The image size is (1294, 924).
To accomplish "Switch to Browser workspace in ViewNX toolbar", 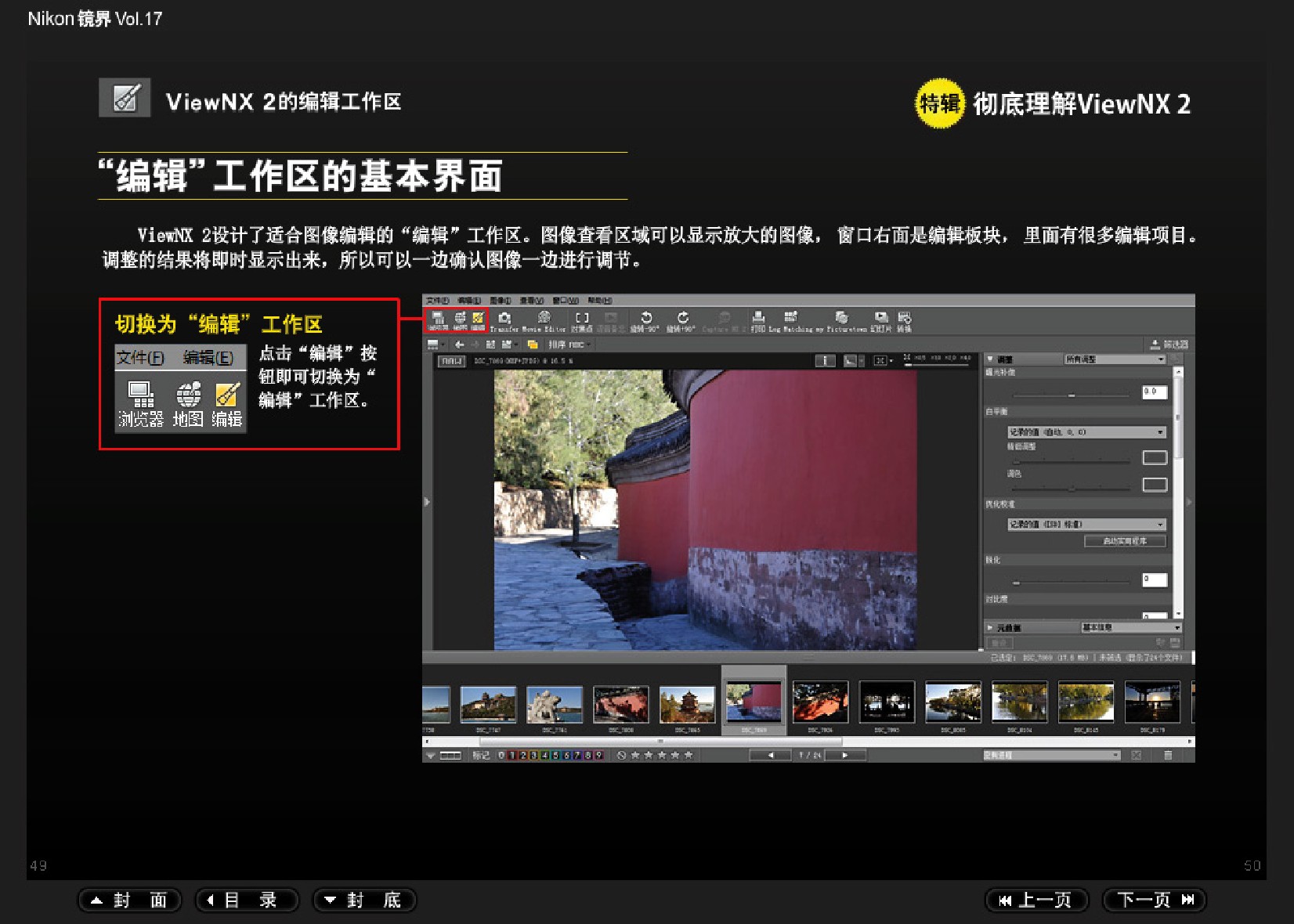I will tap(439, 319).
